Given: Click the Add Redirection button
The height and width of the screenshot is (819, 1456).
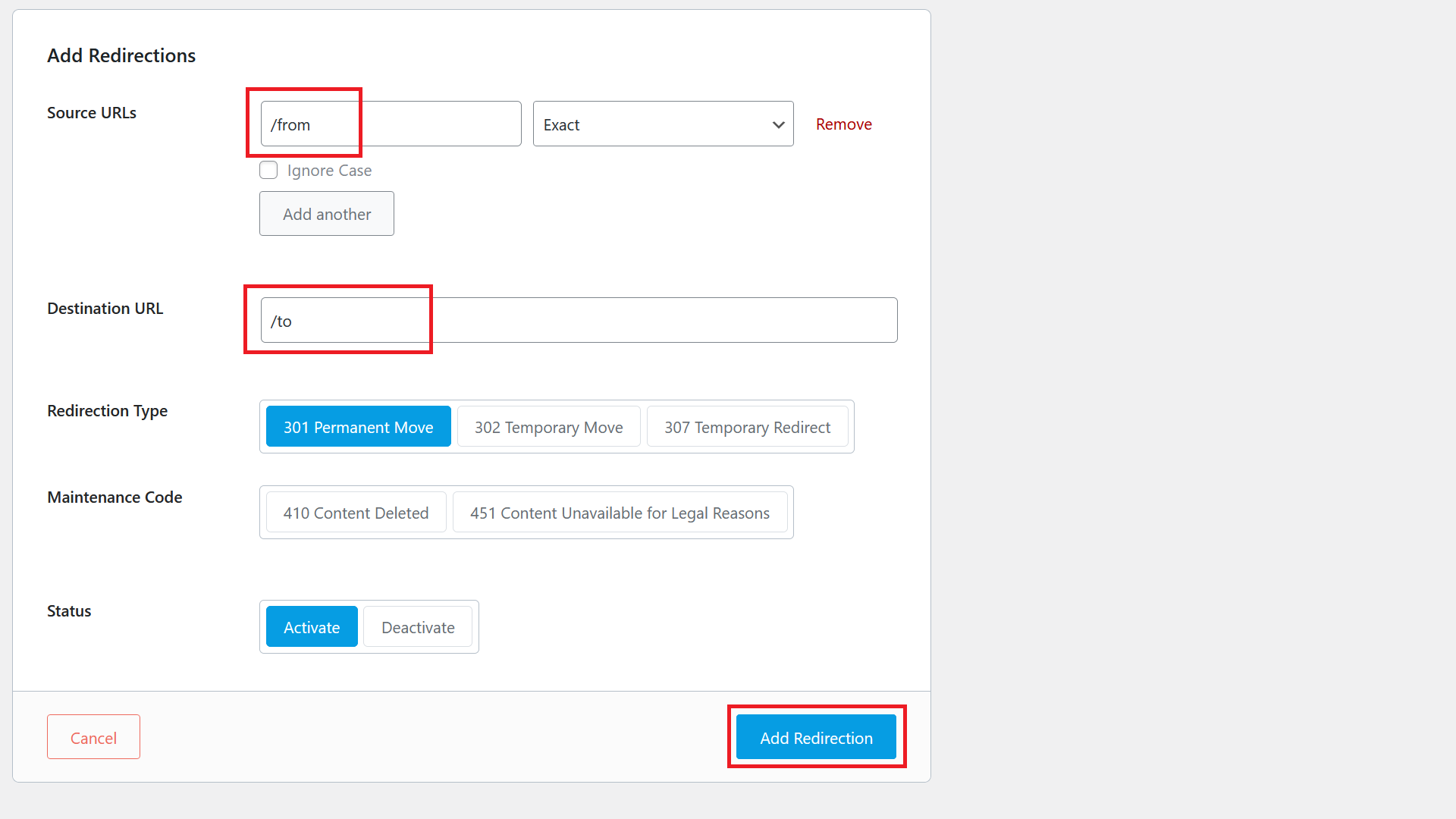Looking at the screenshot, I should click(x=816, y=738).
